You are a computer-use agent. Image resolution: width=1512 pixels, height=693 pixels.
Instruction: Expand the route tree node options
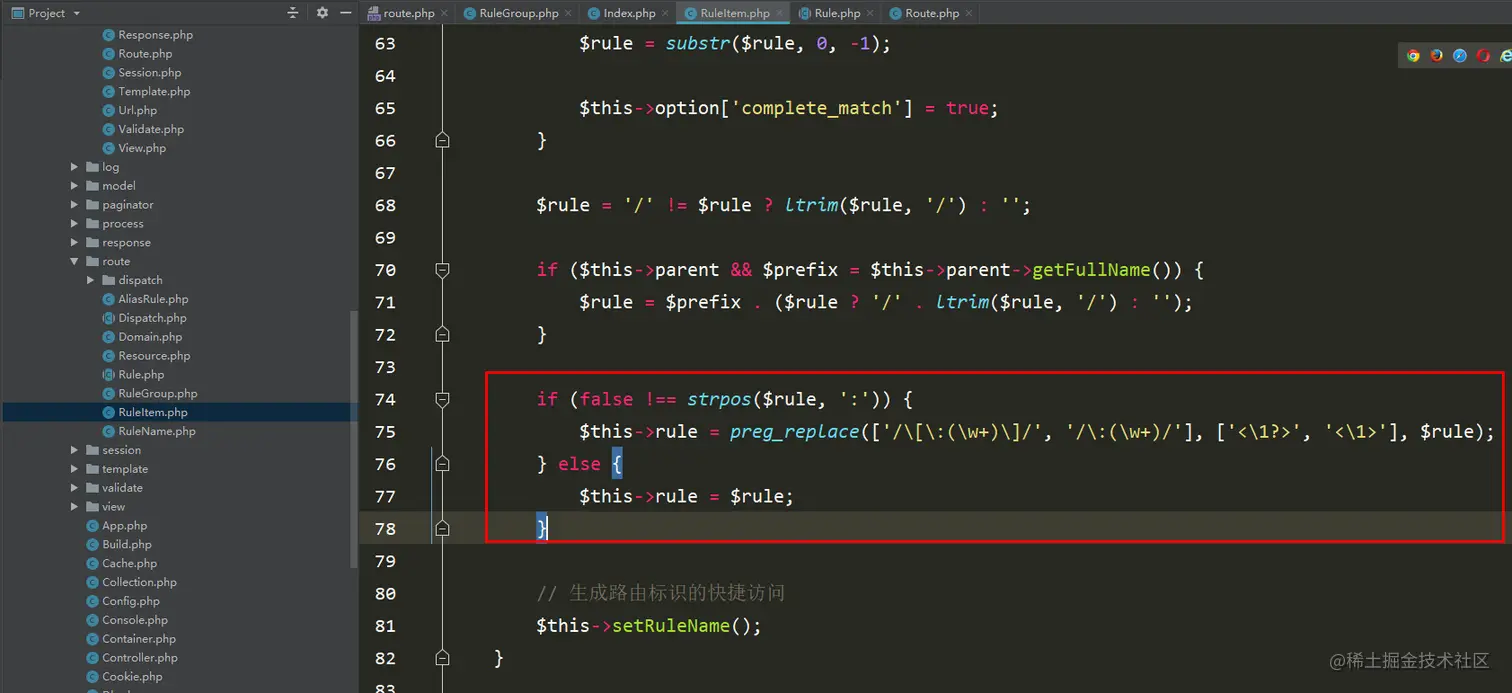click(x=74, y=261)
